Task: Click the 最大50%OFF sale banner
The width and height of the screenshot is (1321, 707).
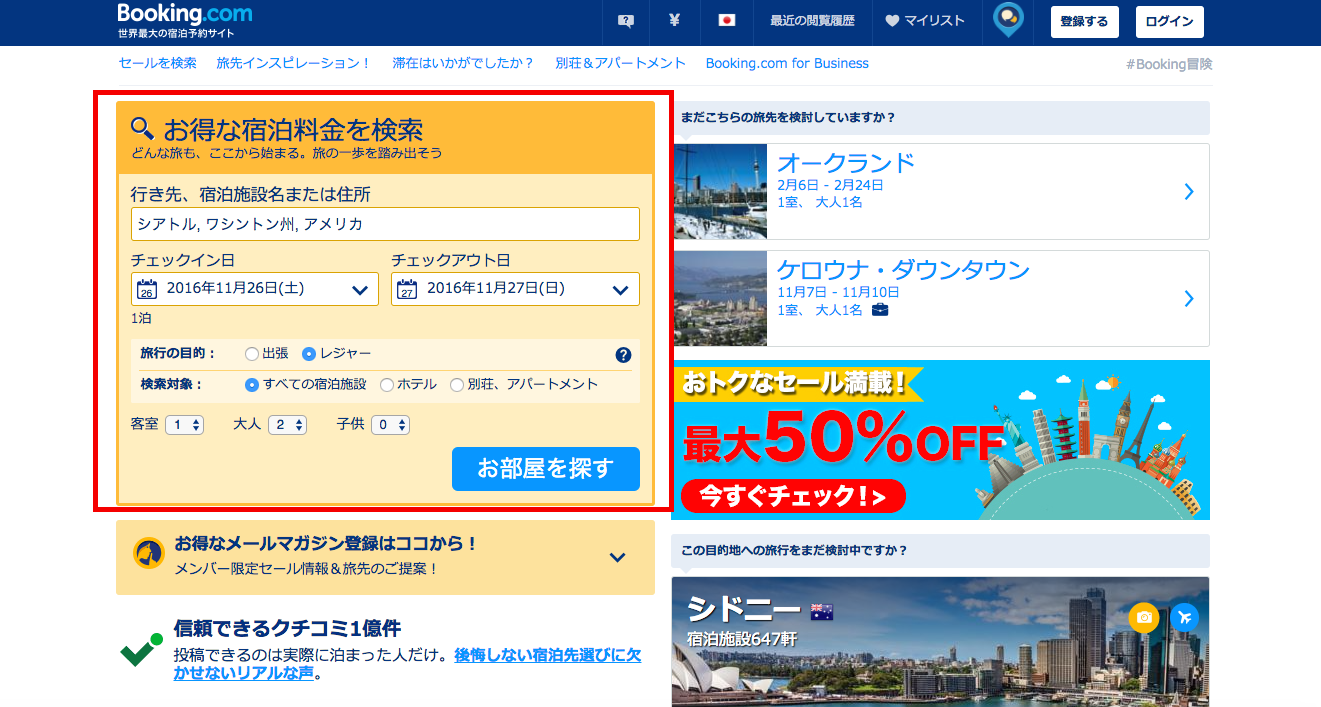Action: [940, 440]
